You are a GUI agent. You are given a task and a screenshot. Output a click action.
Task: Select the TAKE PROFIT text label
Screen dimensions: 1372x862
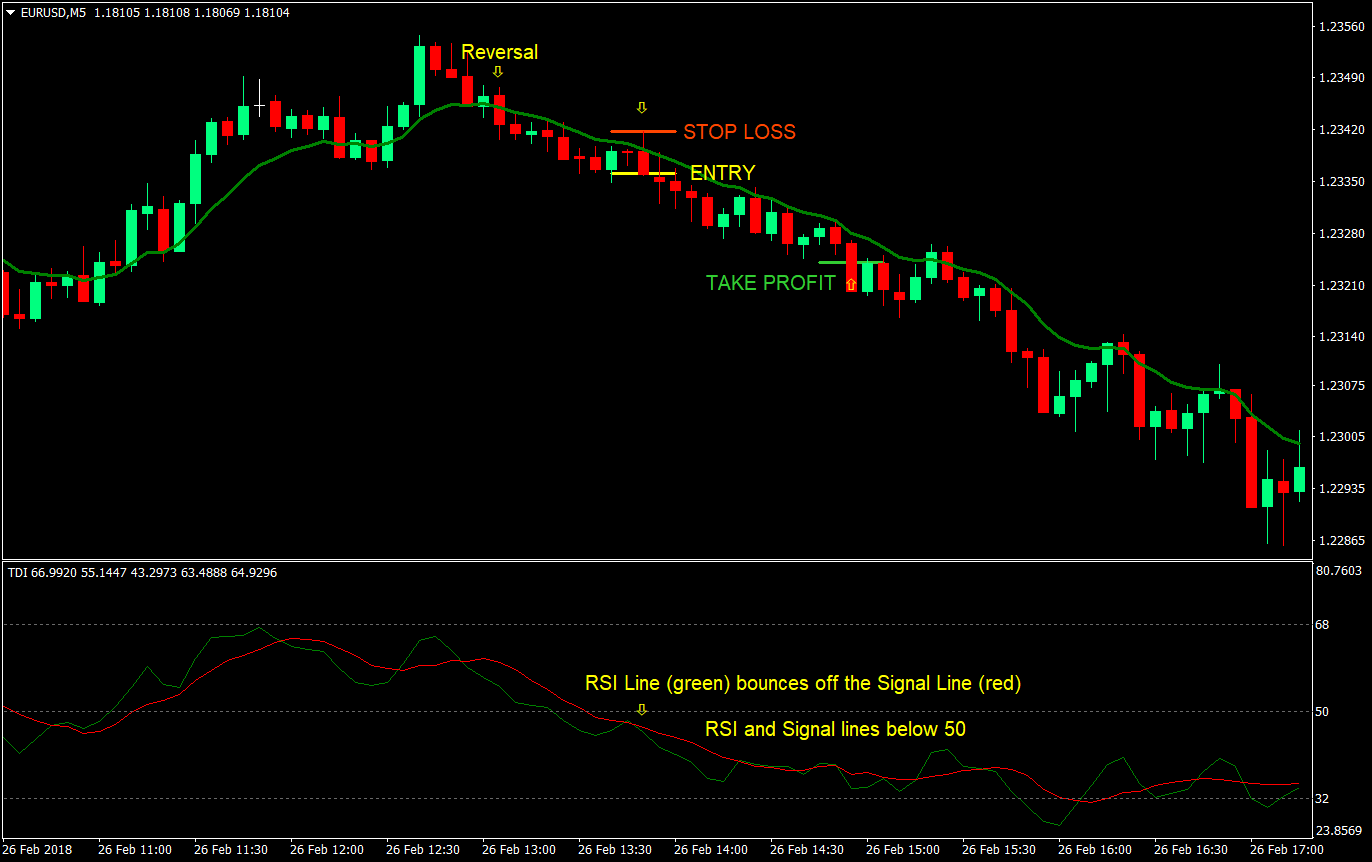770,283
